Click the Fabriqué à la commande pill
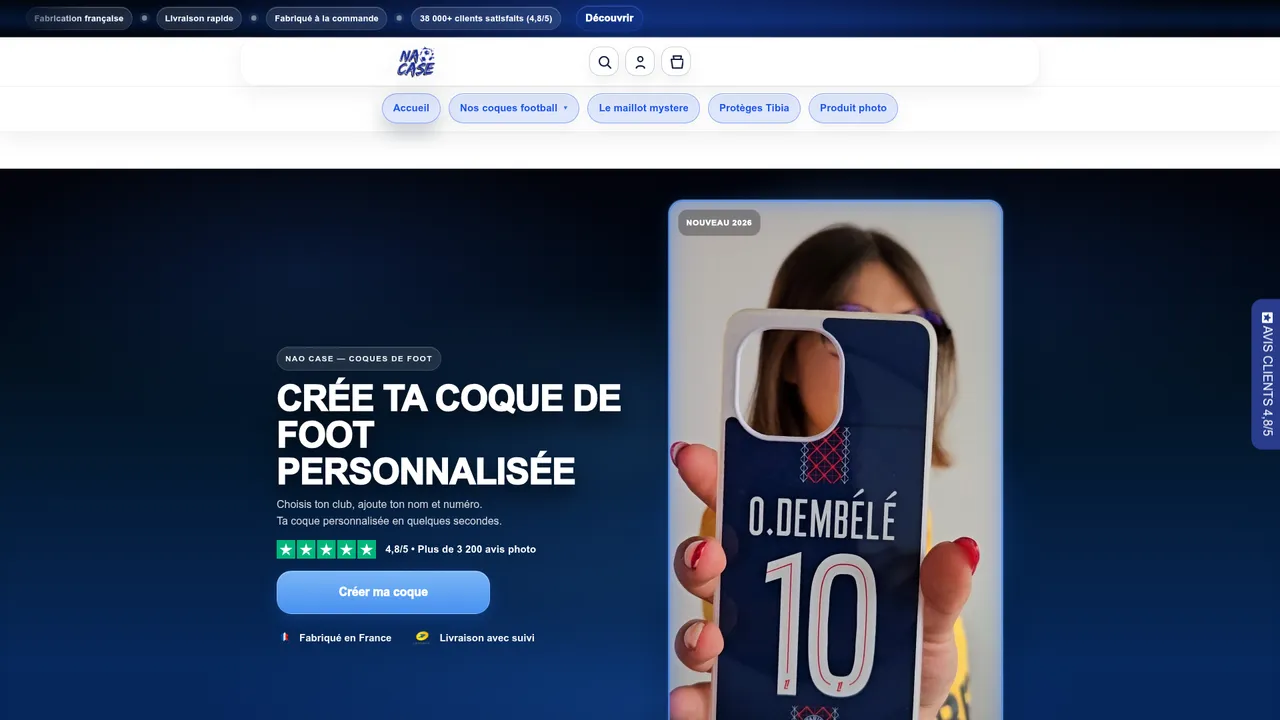The height and width of the screenshot is (720, 1280). 326,18
